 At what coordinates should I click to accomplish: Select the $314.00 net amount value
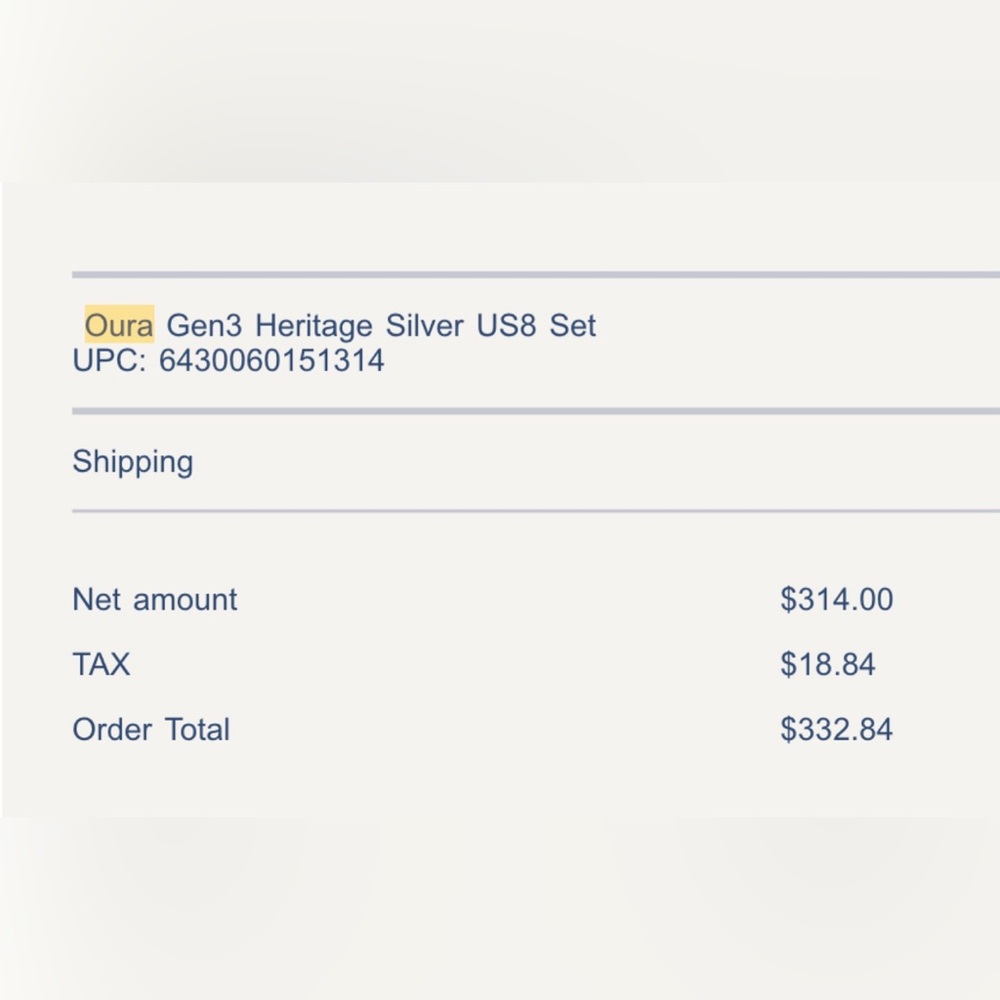point(837,599)
